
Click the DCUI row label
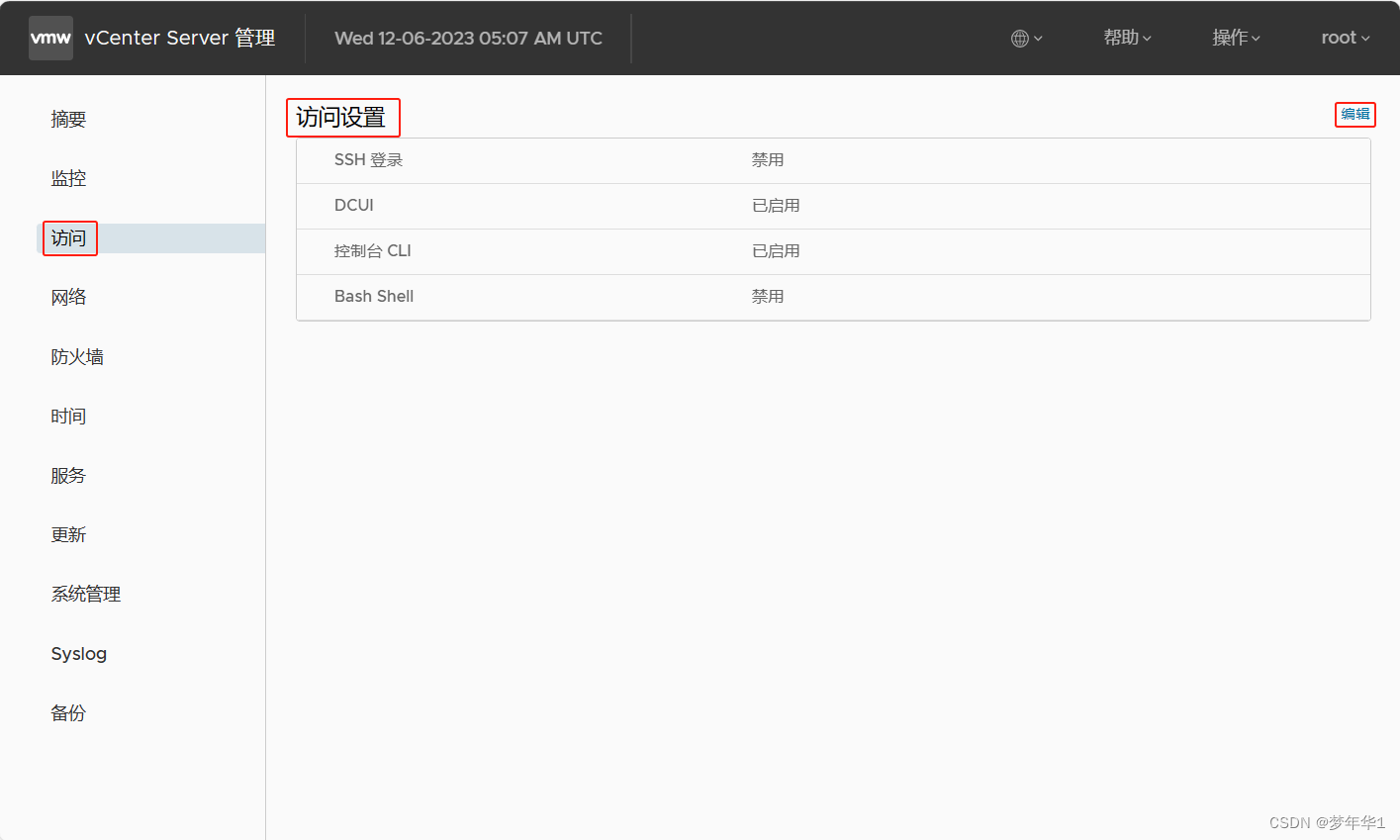click(354, 206)
